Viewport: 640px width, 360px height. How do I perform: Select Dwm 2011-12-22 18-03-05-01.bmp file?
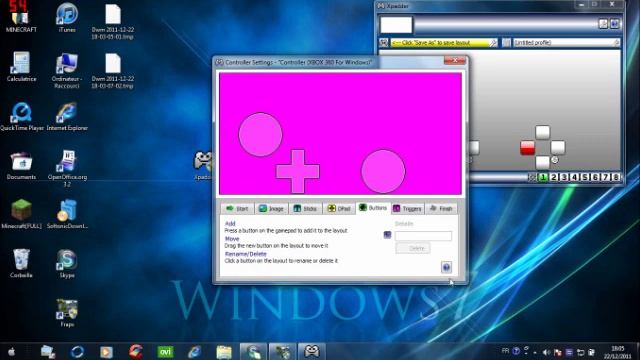point(113,21)
